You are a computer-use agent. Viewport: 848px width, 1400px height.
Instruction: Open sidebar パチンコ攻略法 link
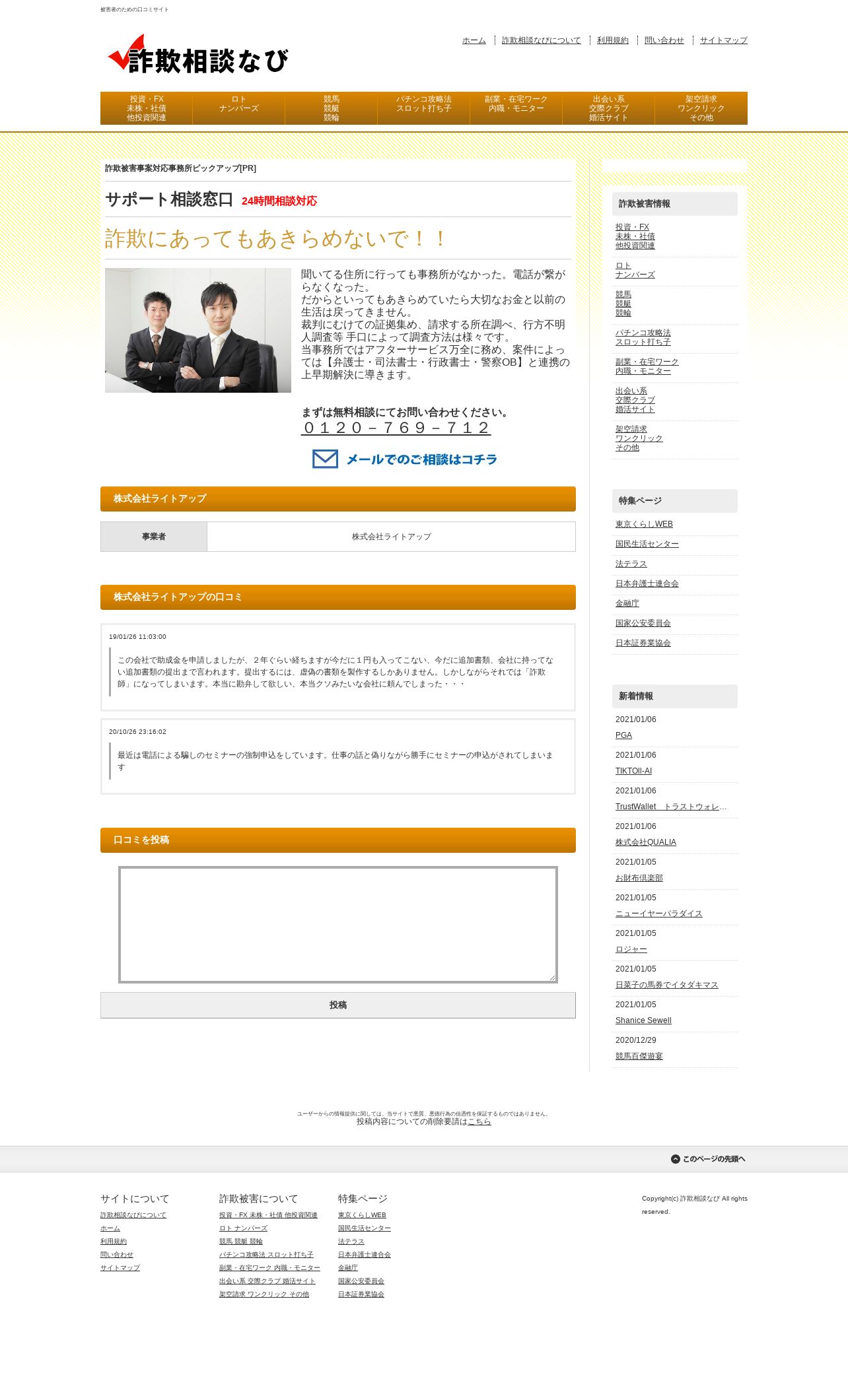coord(643,337)
